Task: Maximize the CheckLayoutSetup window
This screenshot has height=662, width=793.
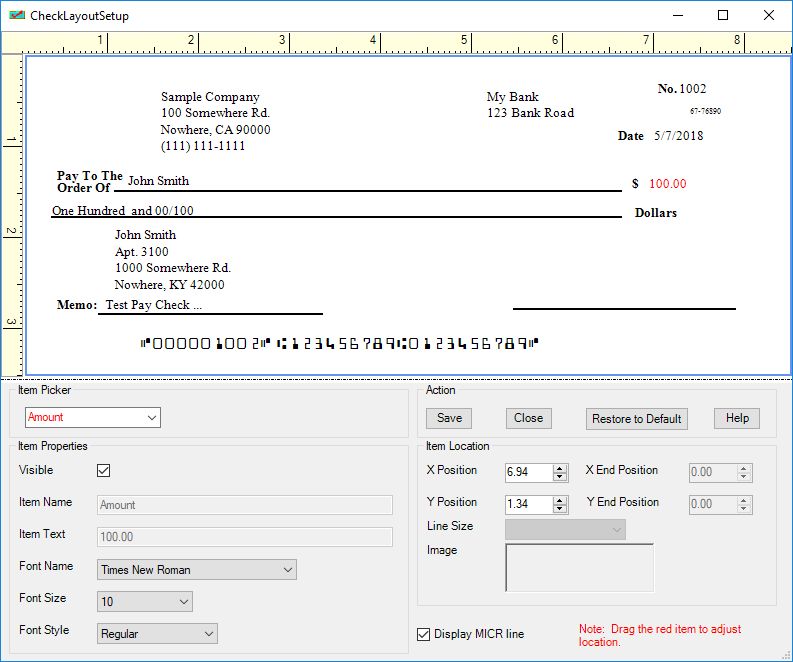Action: (x=723, y=15)
